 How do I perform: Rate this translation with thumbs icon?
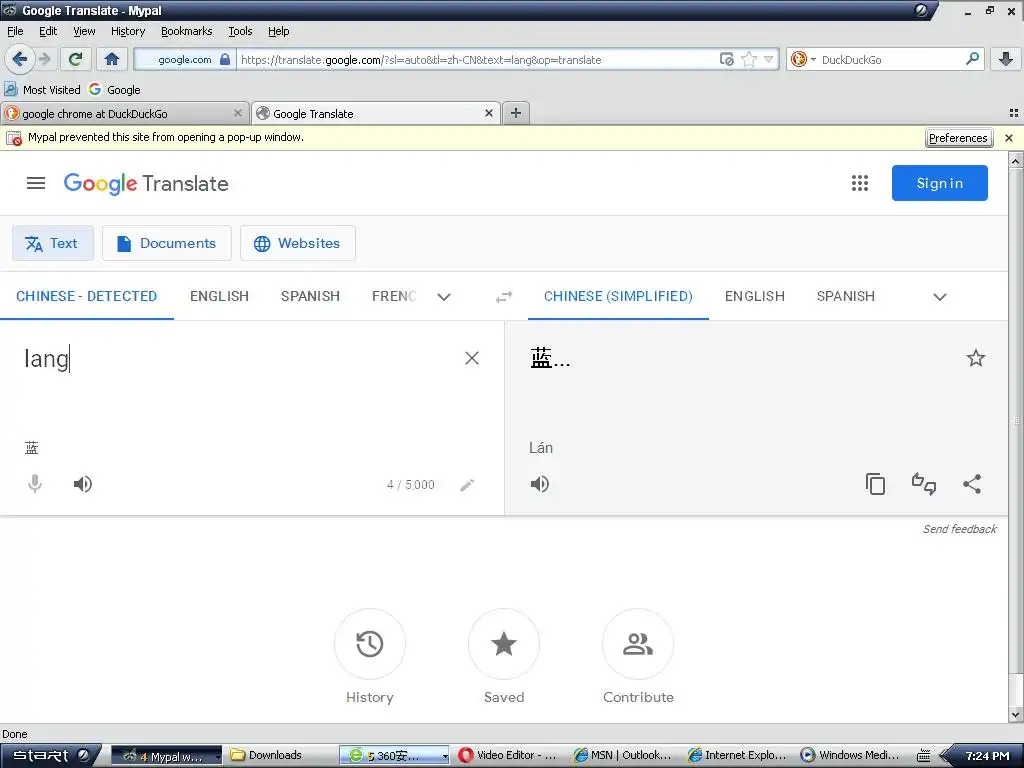point(923,484)
